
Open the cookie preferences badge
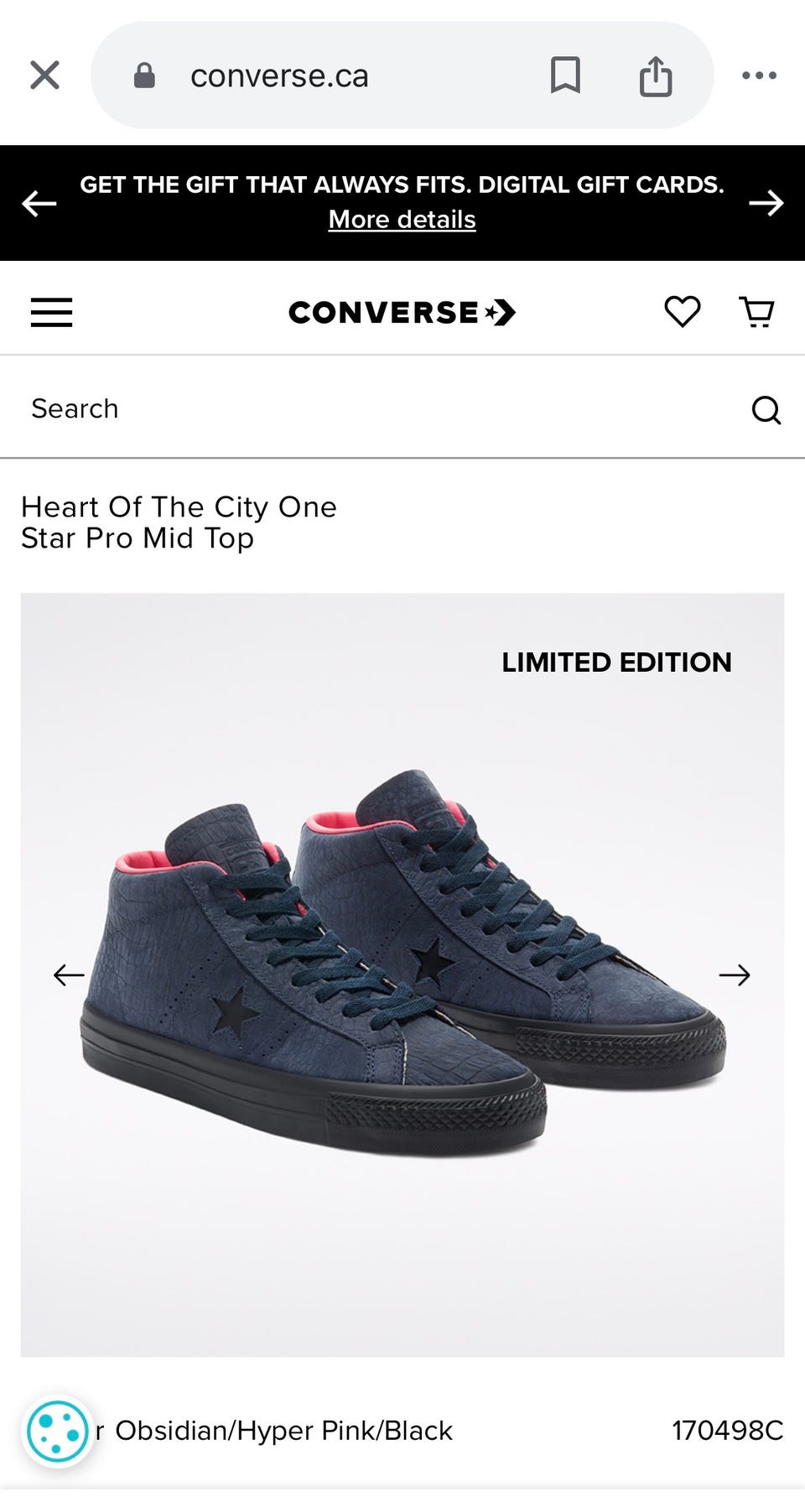[57, 1432]
